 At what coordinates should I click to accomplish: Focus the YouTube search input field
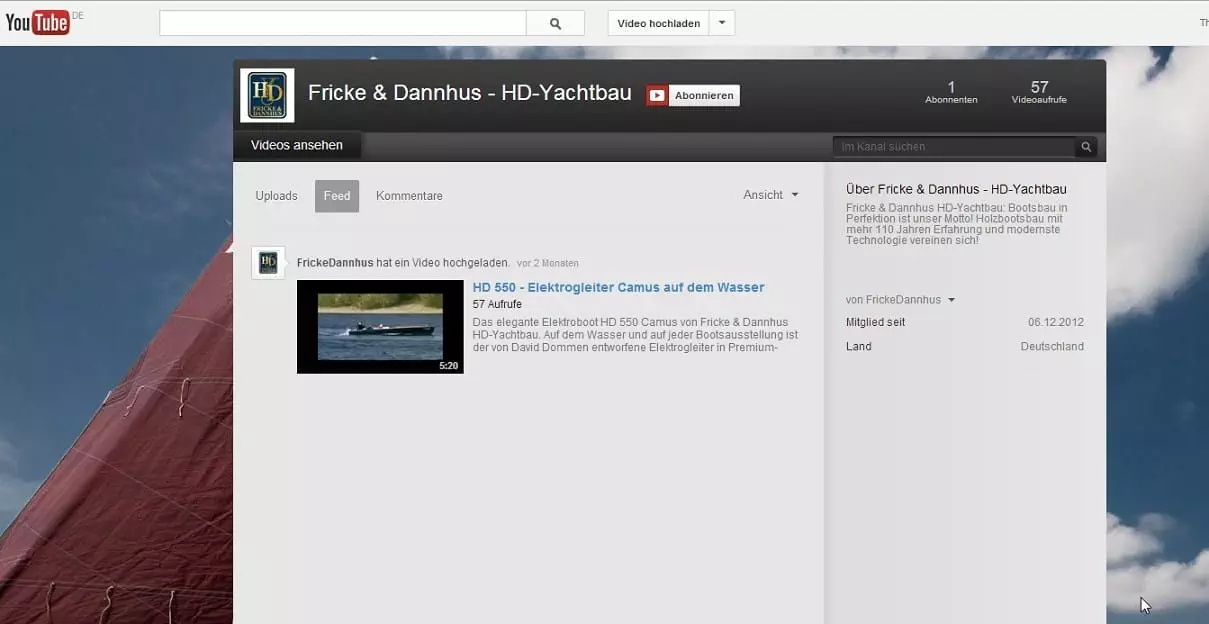[343, 23]
